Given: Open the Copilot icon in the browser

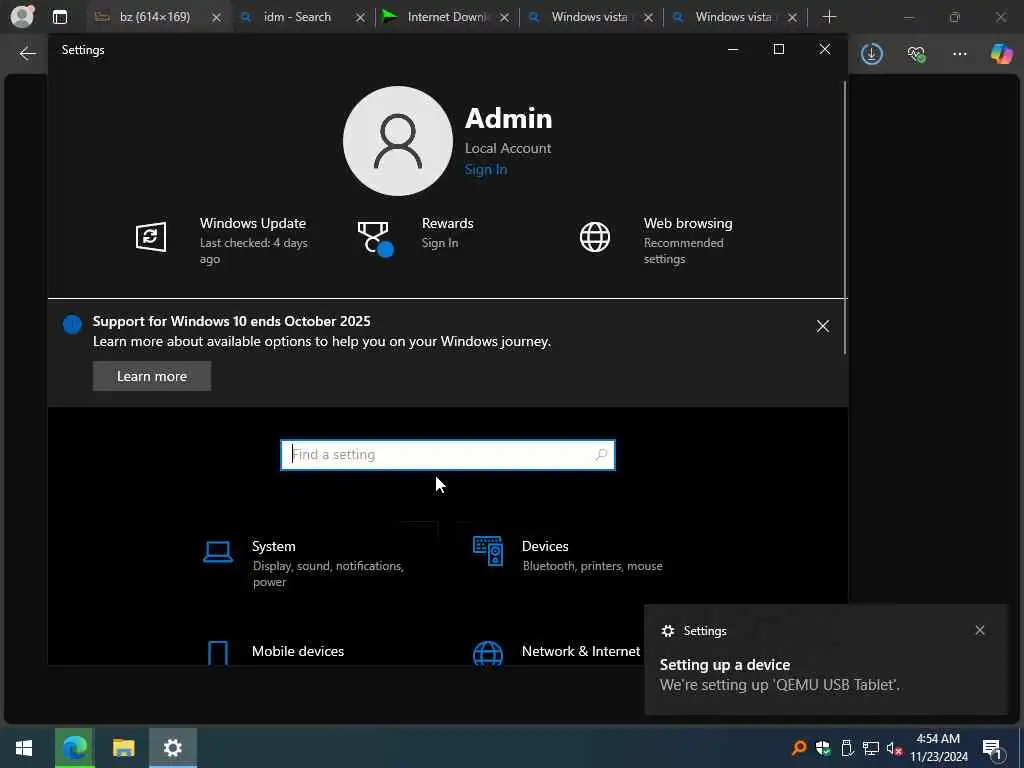Looking at the screenshot, I should [1001, 54].
